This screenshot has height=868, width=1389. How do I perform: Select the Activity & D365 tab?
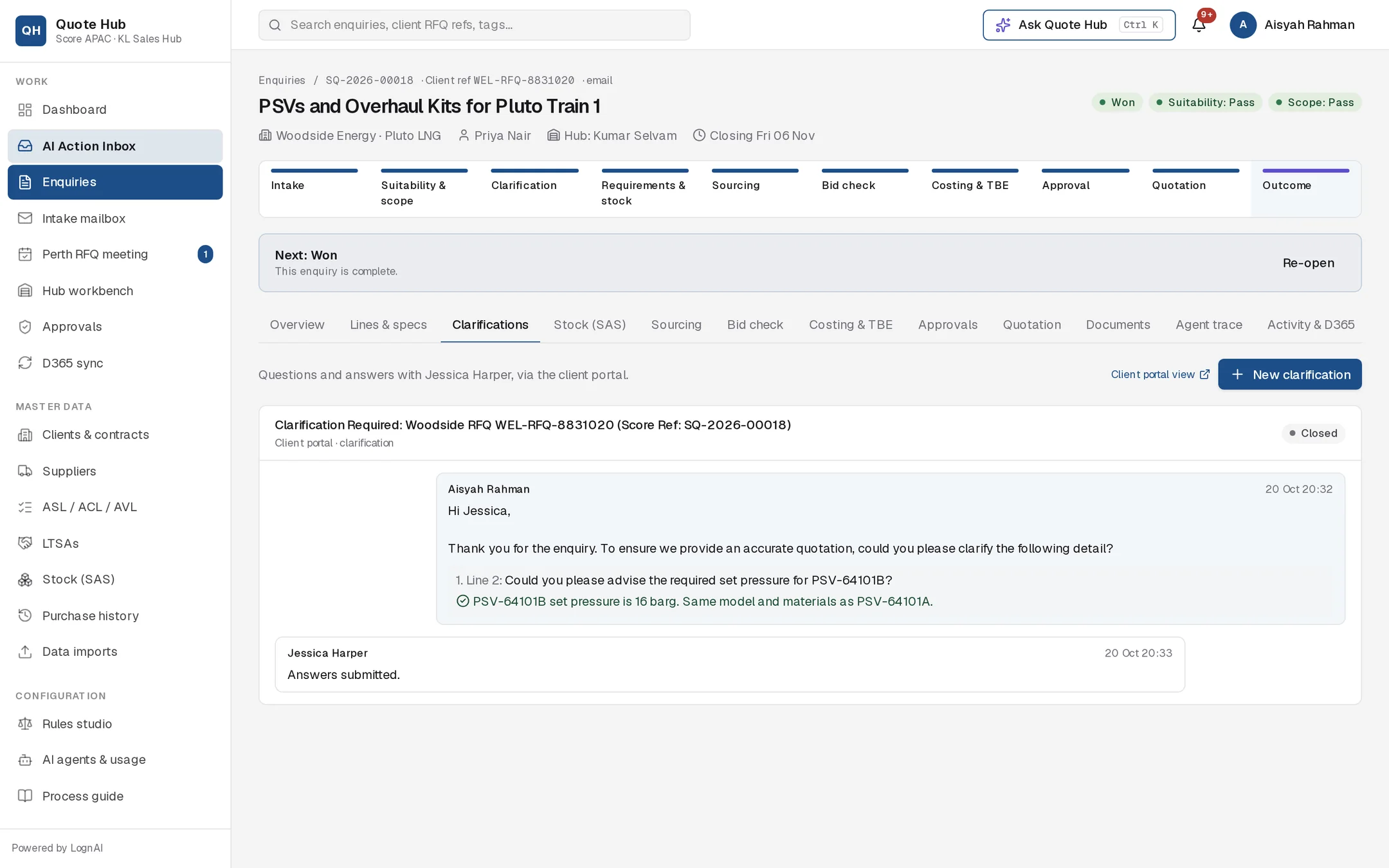[x=1311, y=325]
